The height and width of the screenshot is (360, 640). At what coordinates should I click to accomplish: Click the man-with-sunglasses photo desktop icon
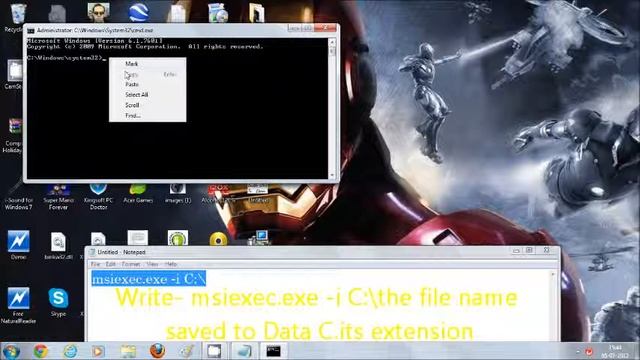98,12
